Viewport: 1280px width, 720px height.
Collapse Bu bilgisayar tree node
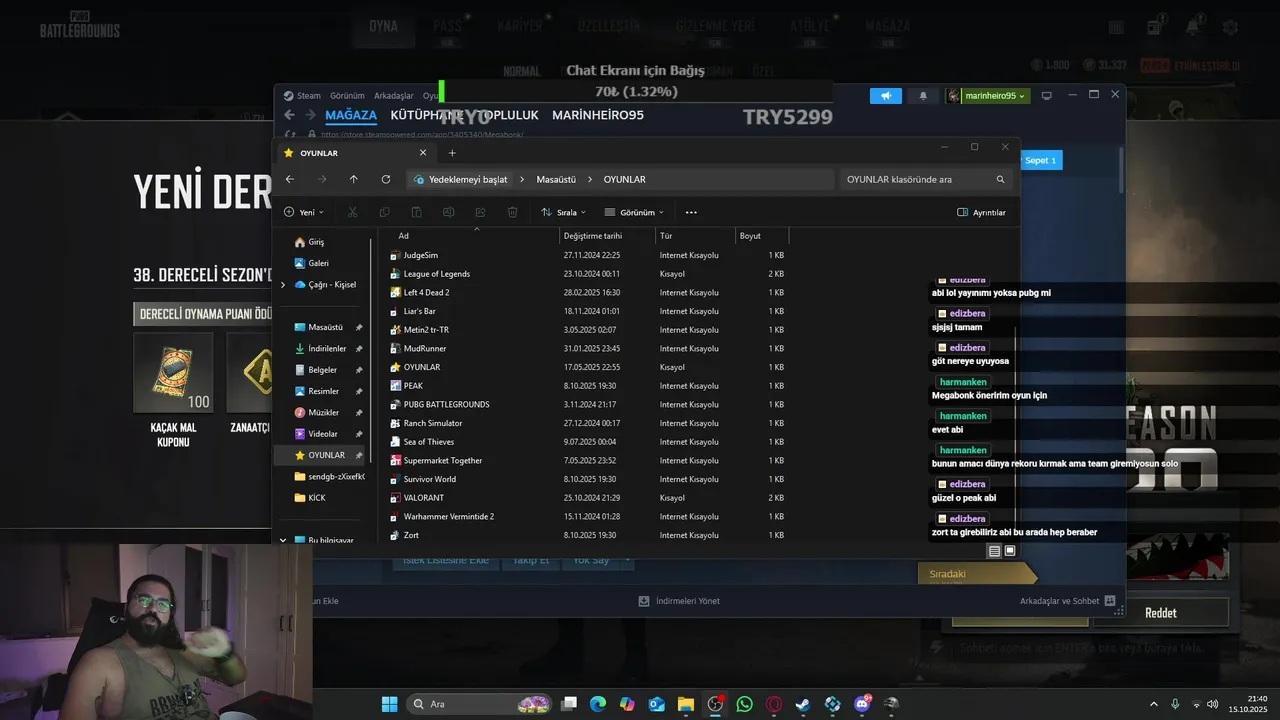283,540
